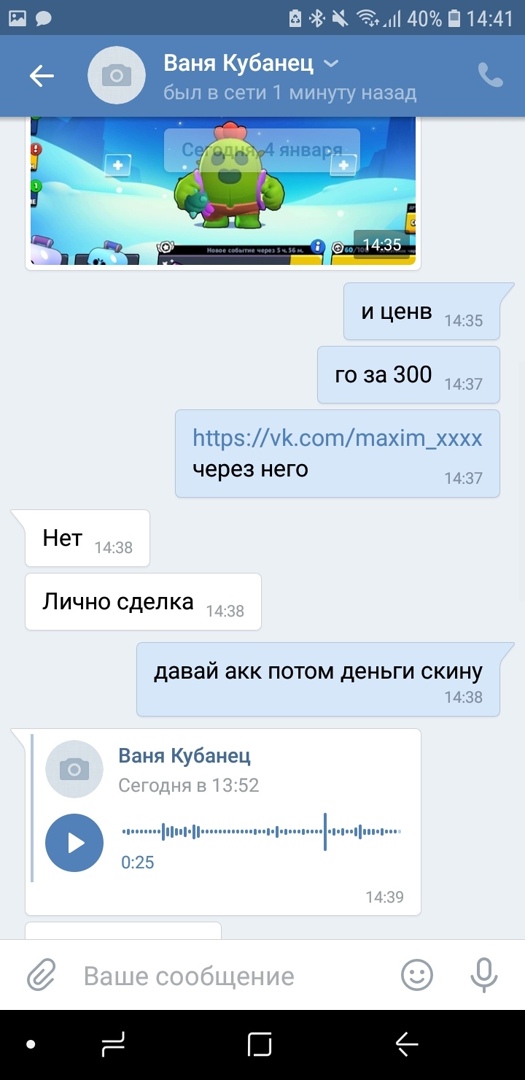Open Android recent apps button
The height and width of the screenshot is (1080, 525).
113,1045
